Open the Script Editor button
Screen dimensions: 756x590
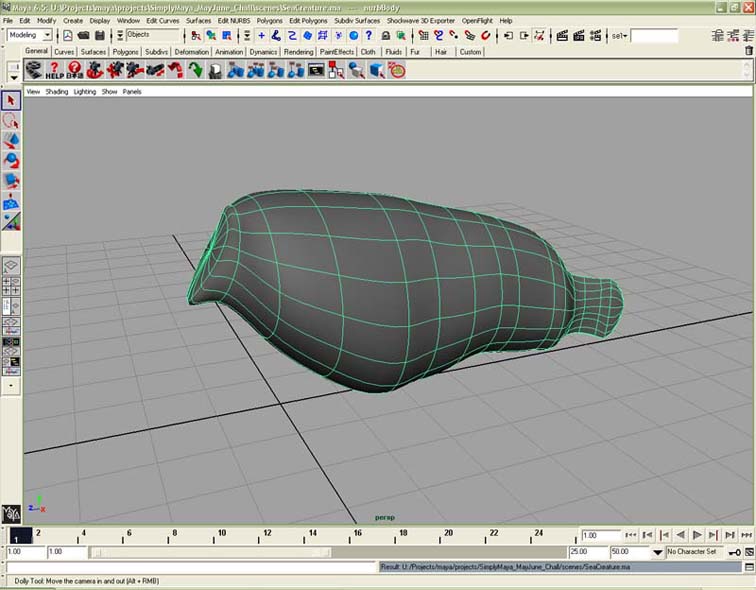[749, 567]
